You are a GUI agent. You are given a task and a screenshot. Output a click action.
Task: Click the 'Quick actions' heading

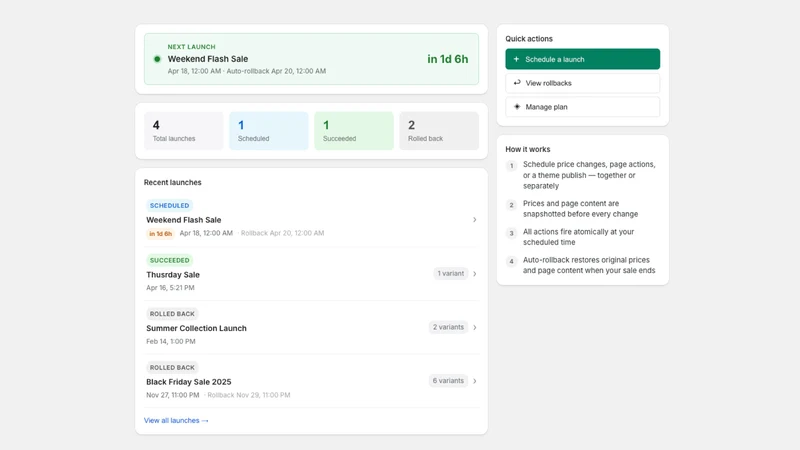click(529, 39)
